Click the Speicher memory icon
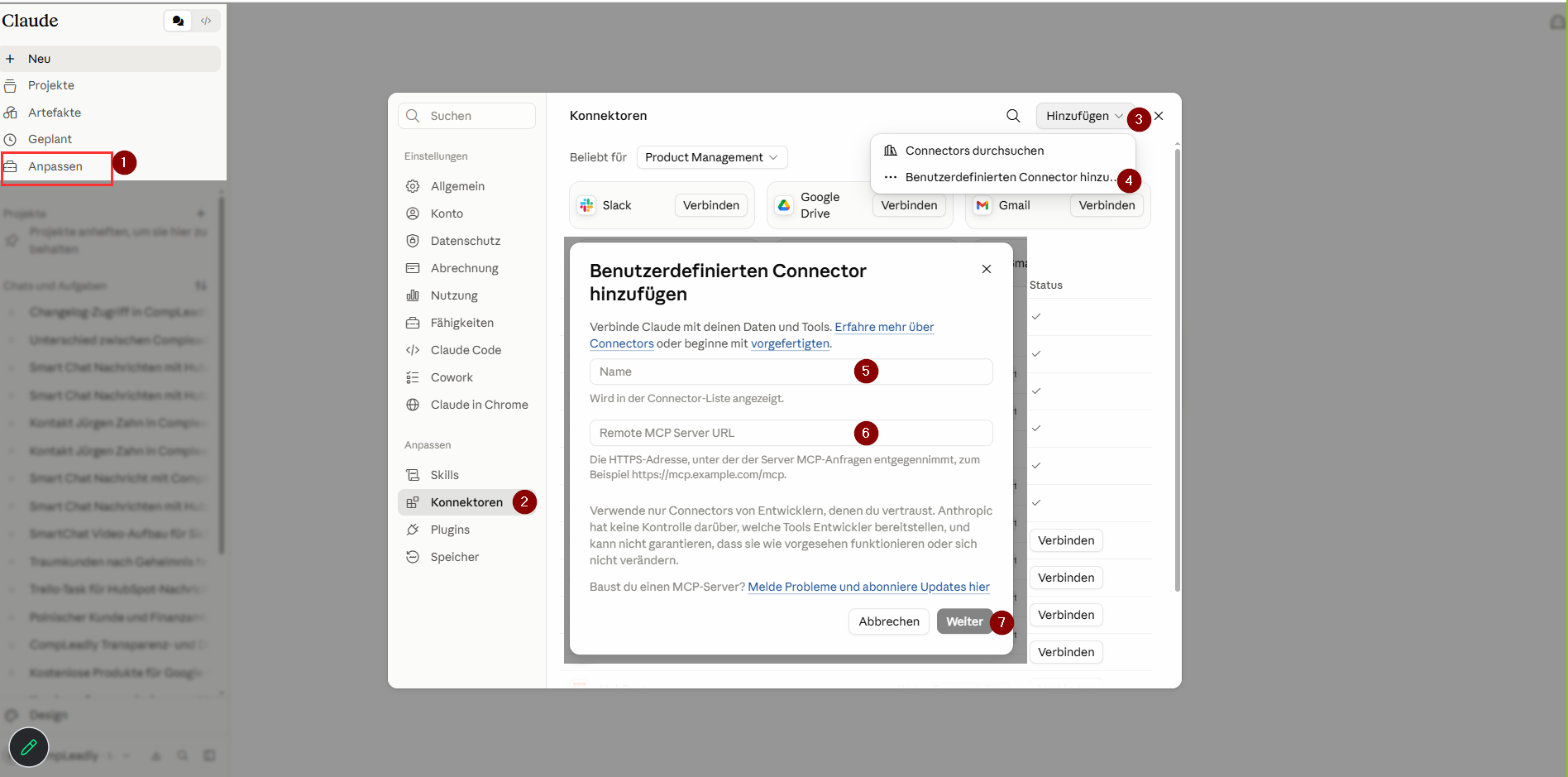The width and height of the screenshot is (1568, 777). click(413, 557)
